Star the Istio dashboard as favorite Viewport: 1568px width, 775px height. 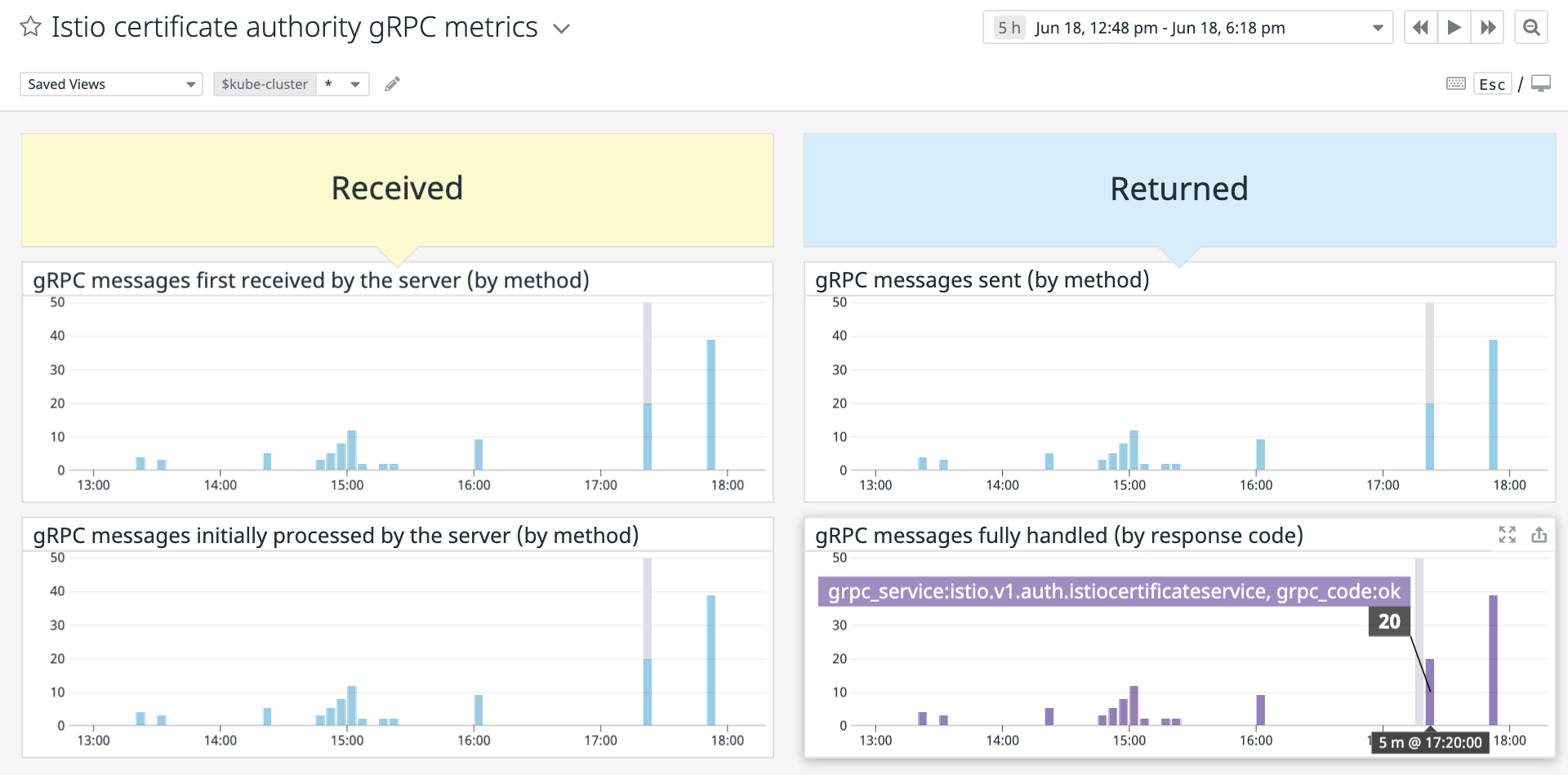pyautogui.click(x=30, y=27)
